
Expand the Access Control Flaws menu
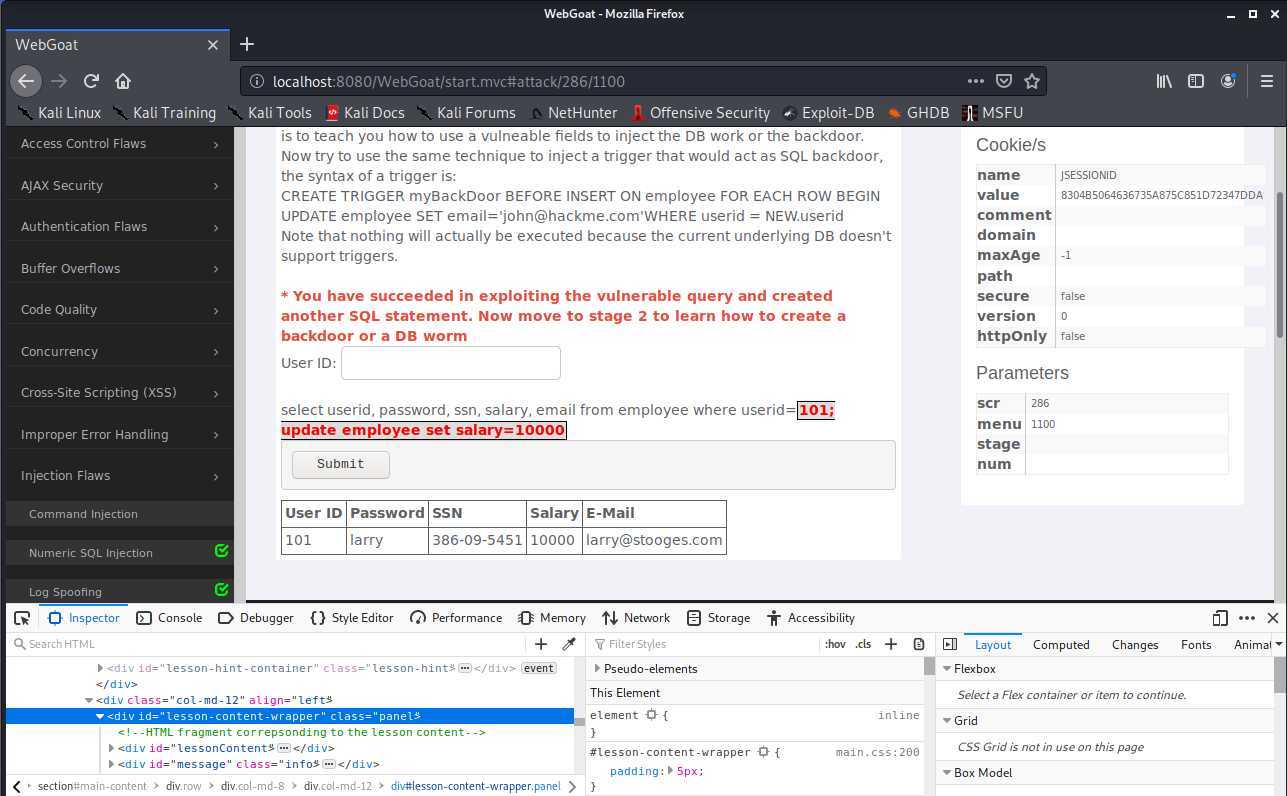point(119,144)
